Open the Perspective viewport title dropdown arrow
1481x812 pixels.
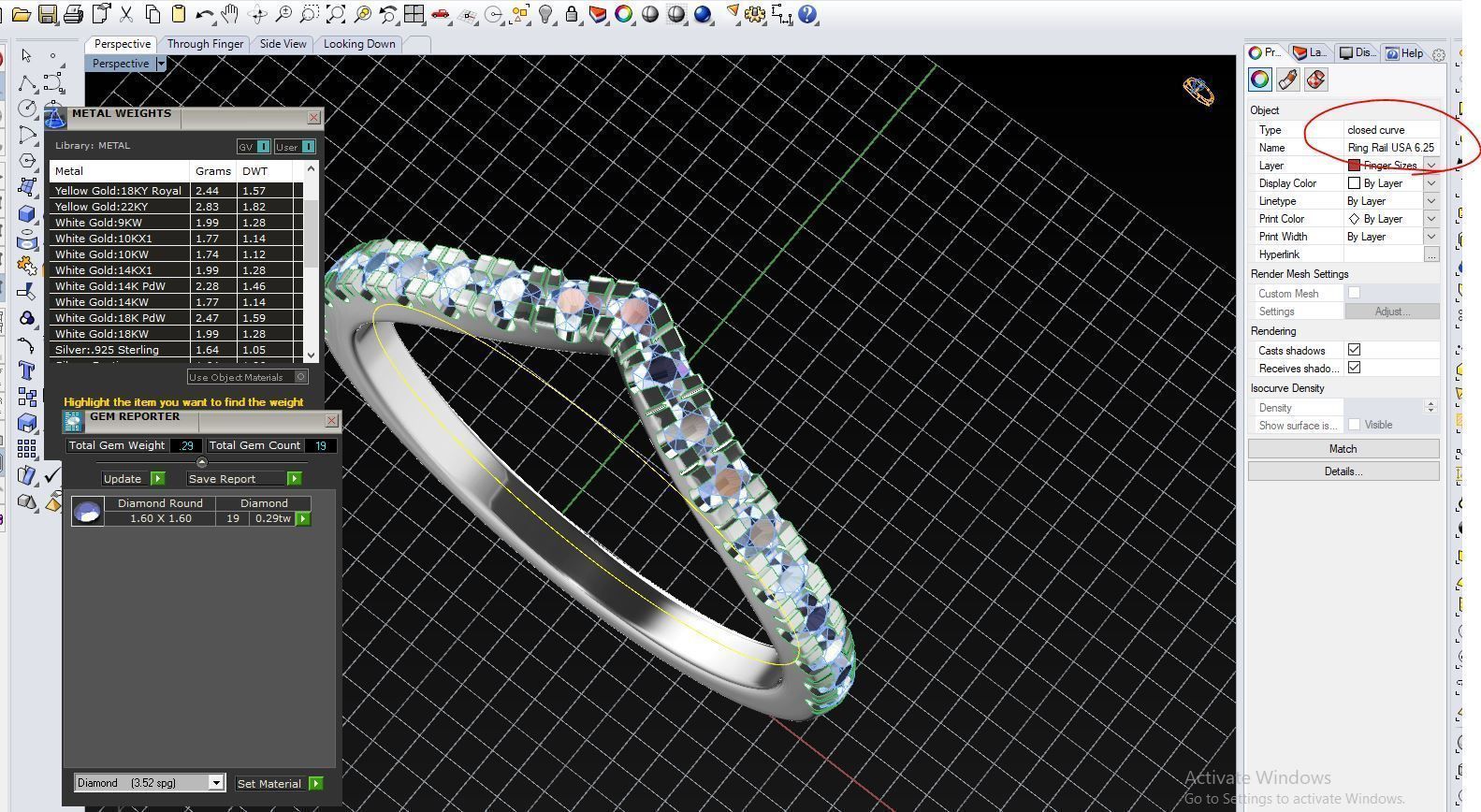(161, 64)
